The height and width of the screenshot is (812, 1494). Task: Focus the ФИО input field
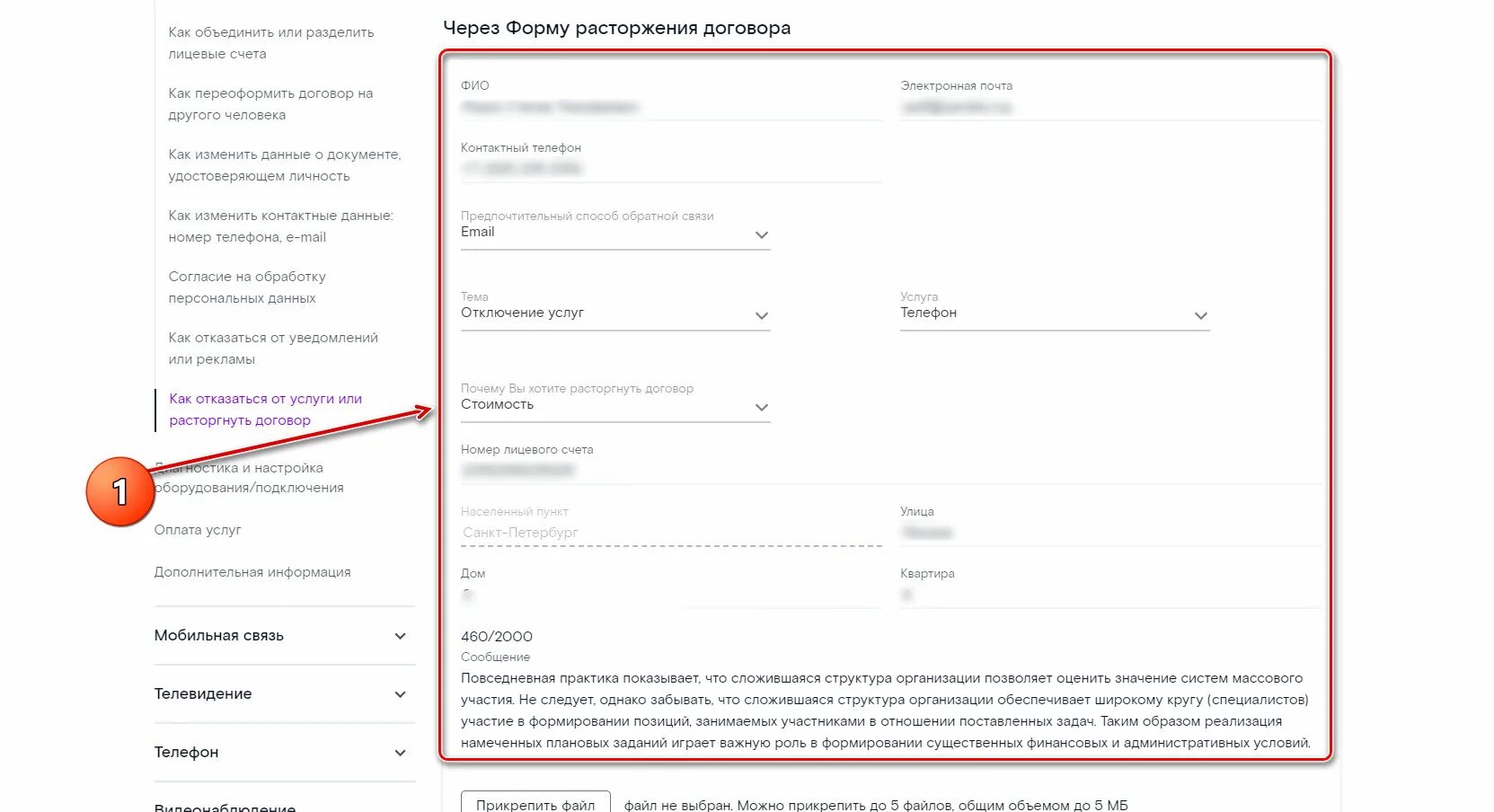click(x=671, y=108)
